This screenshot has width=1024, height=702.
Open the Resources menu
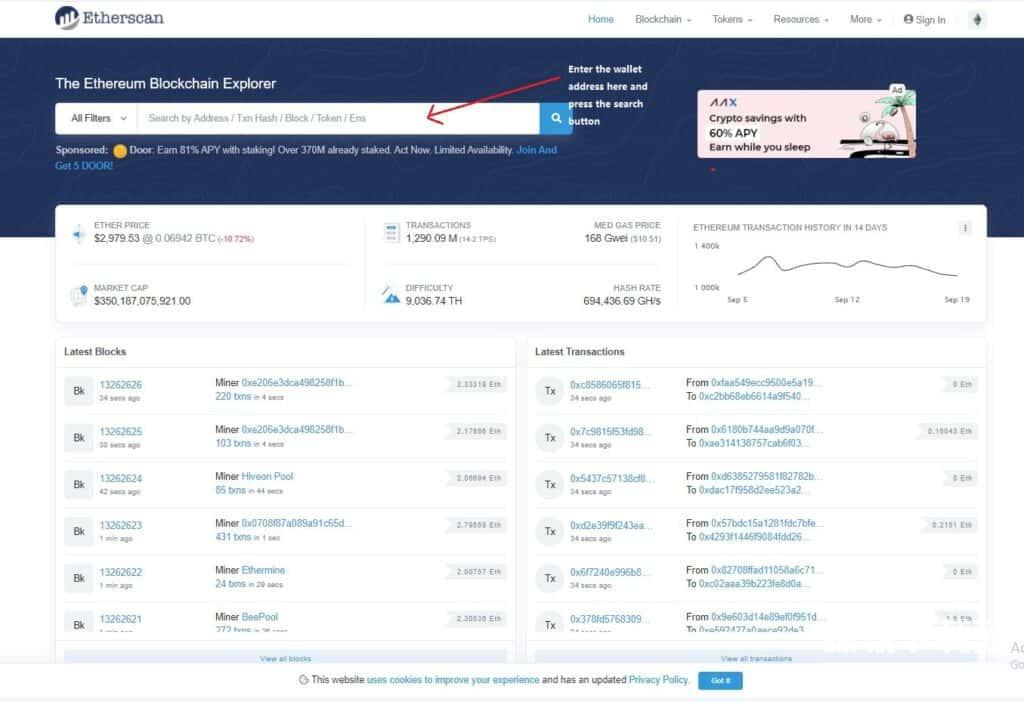[x=801, y=19]
